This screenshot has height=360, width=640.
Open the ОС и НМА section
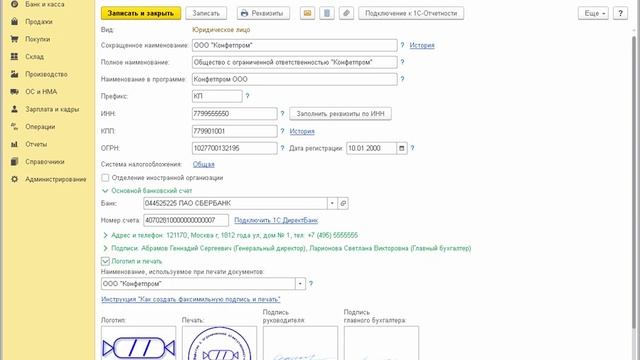tap(41, 92)
